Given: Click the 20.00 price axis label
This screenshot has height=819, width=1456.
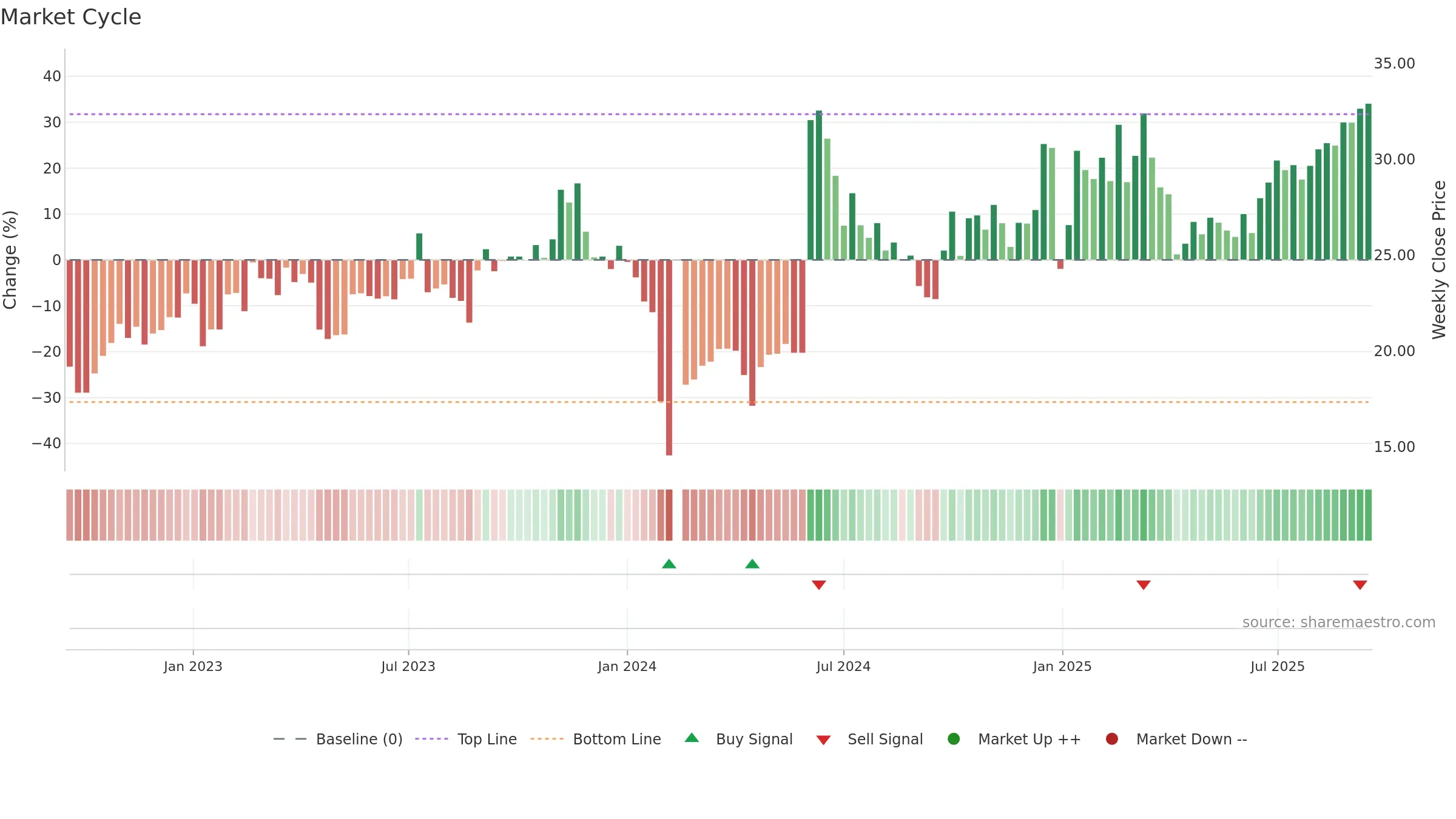Looking at the screenshot, I should (x=1394, y=351).
